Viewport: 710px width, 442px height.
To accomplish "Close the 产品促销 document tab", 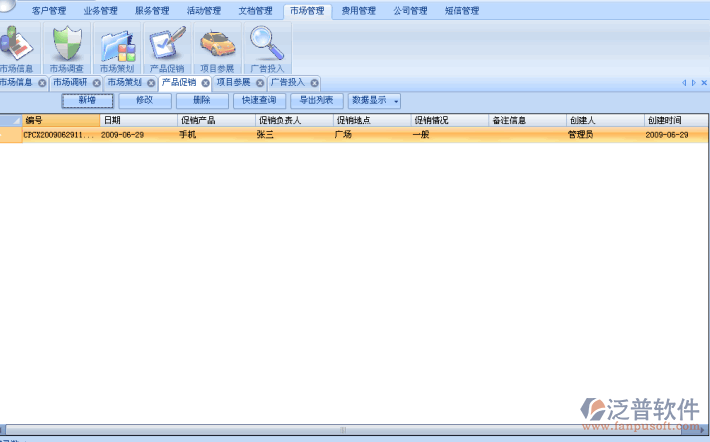I will pos(206,83).
